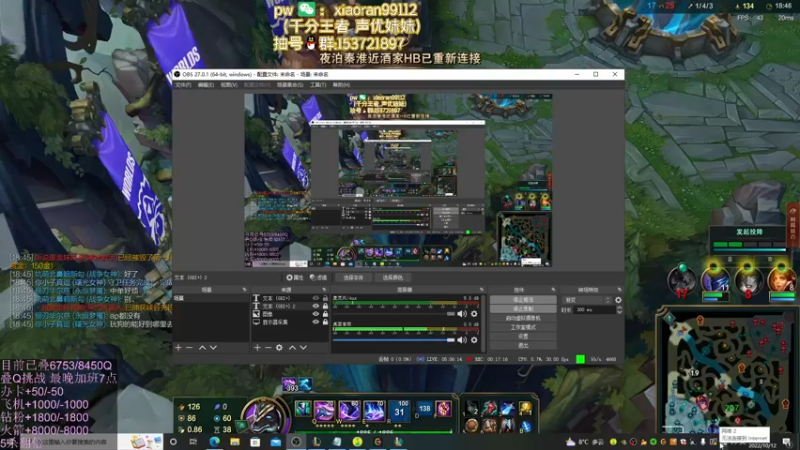Open source properties gear in Sources panel
This screenshot has height=450, width=800.
(x=279, y=347)
